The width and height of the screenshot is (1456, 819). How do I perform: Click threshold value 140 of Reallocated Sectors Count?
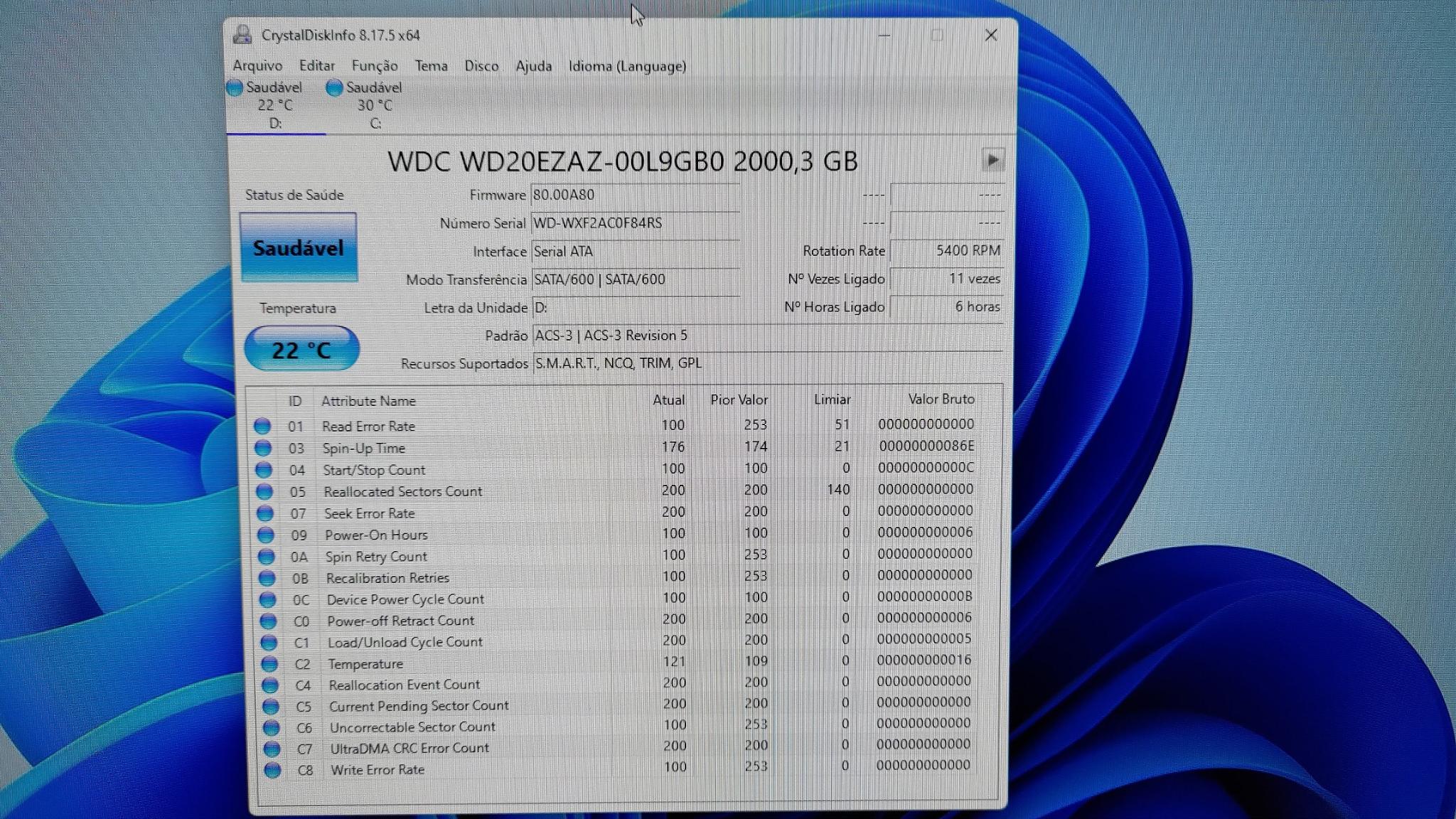pyautogui.click(x=838, y=489)
